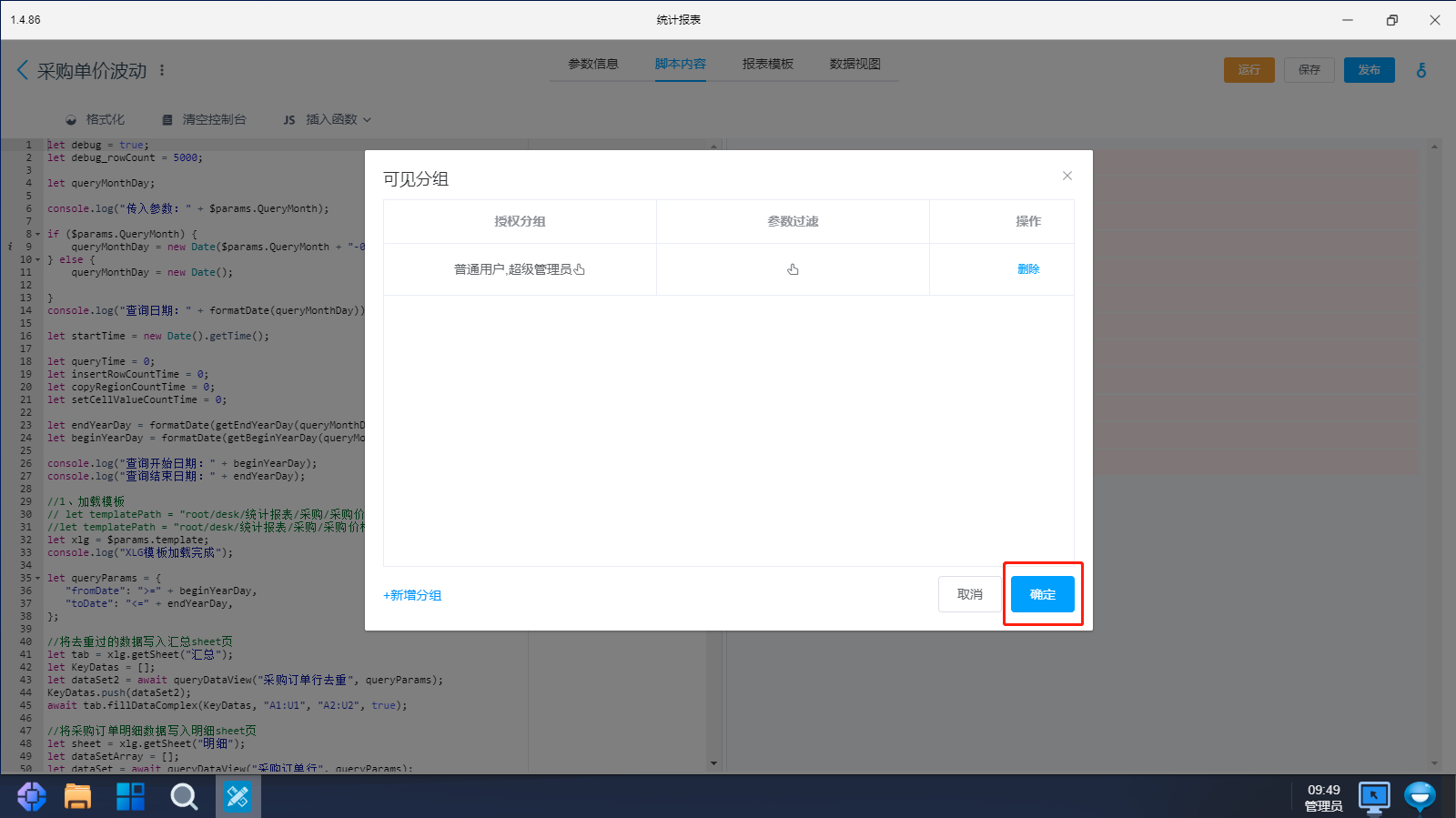Open the 插入函数 dropdown
Viewport: 1456px width, 818px height.
coord(328,119)
